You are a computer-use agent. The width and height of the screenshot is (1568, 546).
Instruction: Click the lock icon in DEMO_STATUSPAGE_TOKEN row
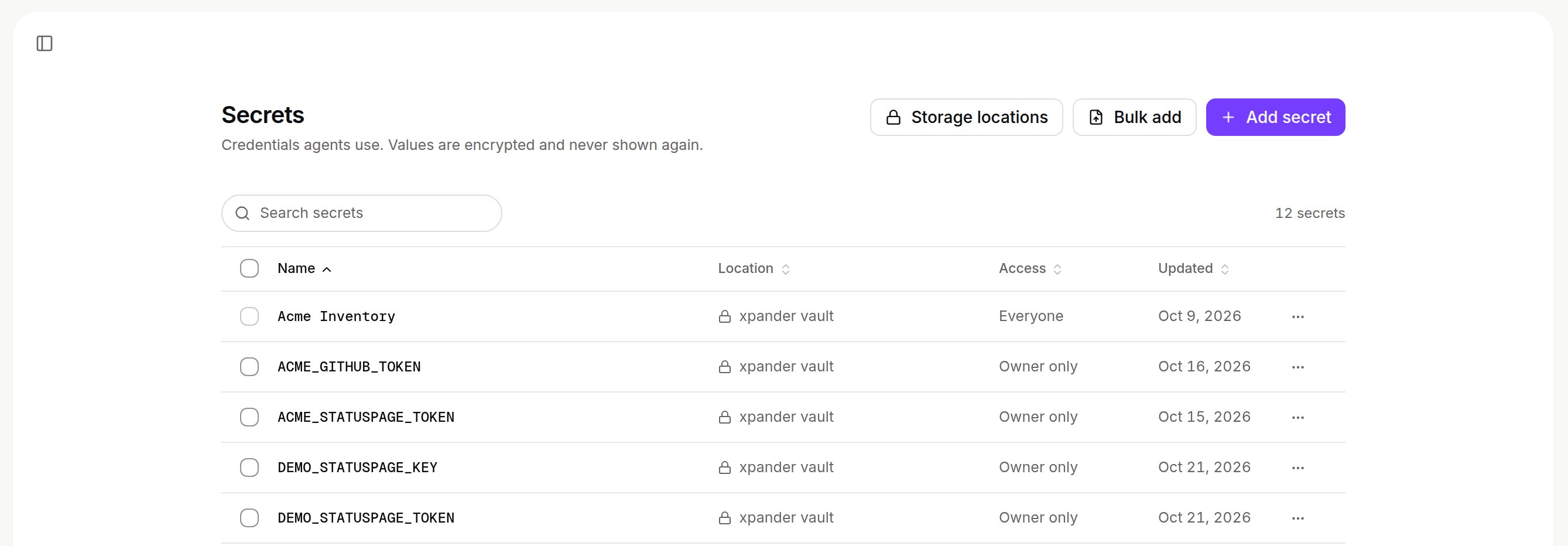[x=724, y=518]
